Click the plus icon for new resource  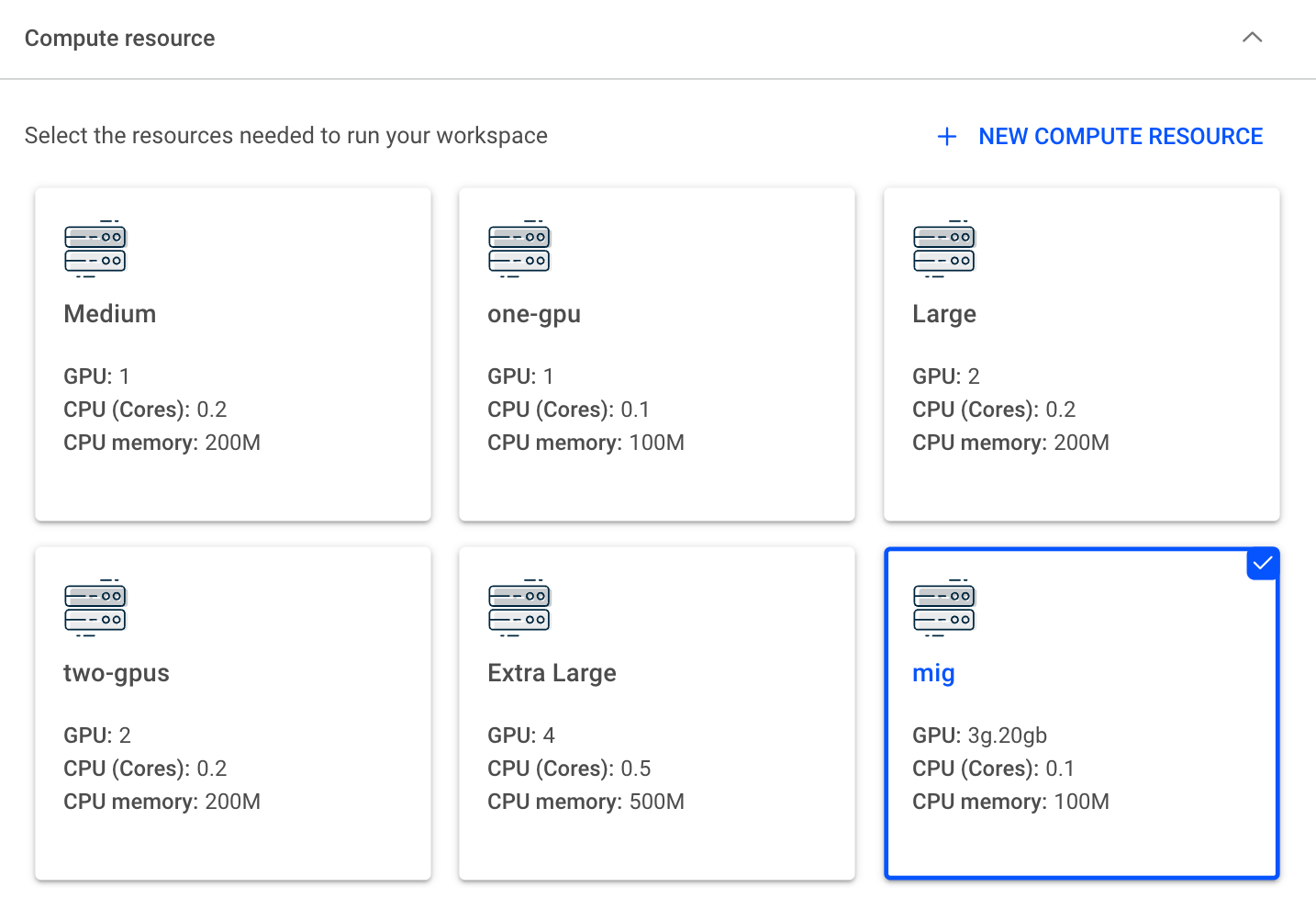pyautogui.click(x=947, y=137)
